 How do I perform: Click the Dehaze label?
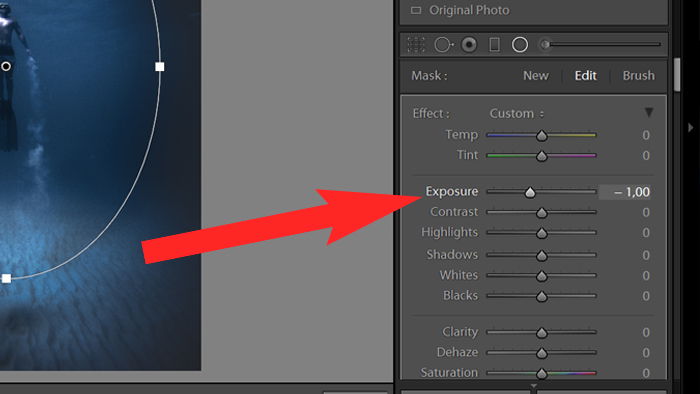[457, 353]
